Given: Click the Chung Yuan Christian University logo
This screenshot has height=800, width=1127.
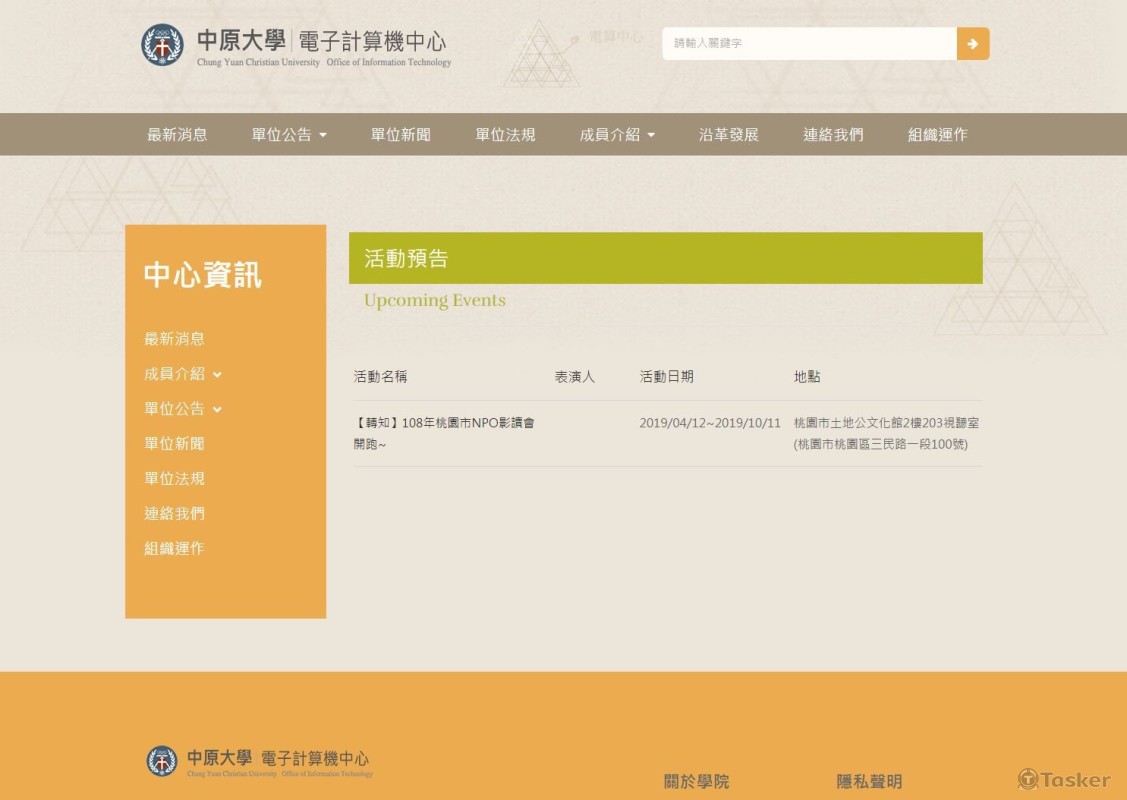Looking at the screenshot, I should (x=162, y=45).
